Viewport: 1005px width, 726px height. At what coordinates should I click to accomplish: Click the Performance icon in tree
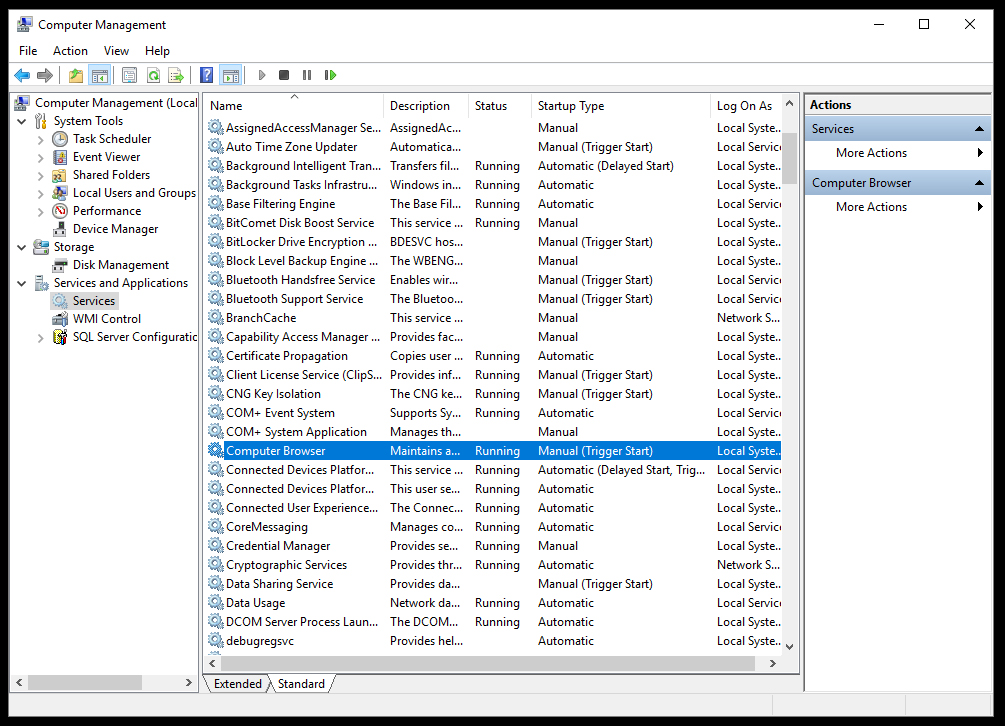tap(60, 211)
